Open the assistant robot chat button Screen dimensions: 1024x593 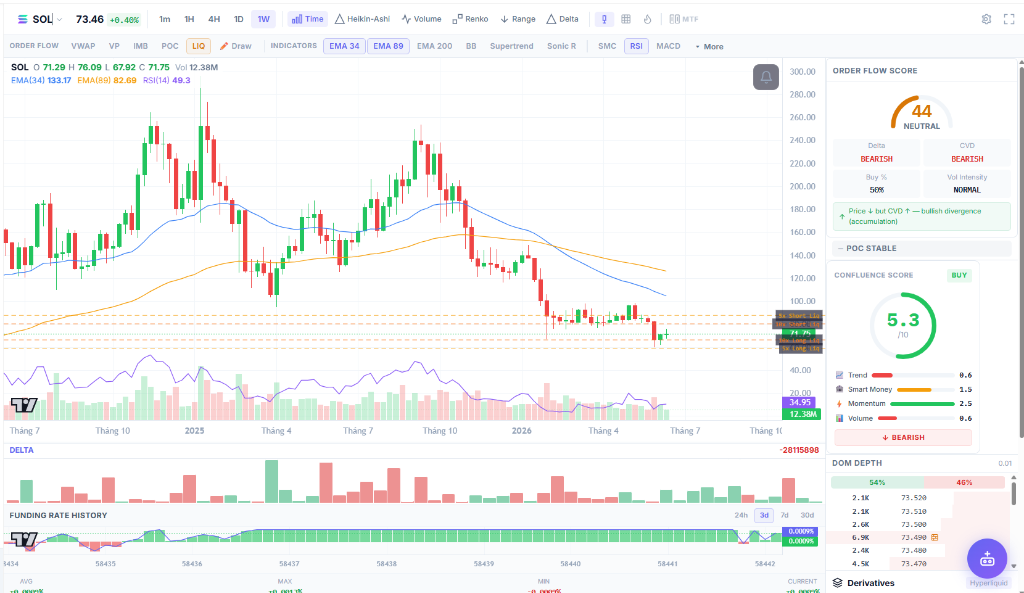pyautogui.click(x=987, y=558)
